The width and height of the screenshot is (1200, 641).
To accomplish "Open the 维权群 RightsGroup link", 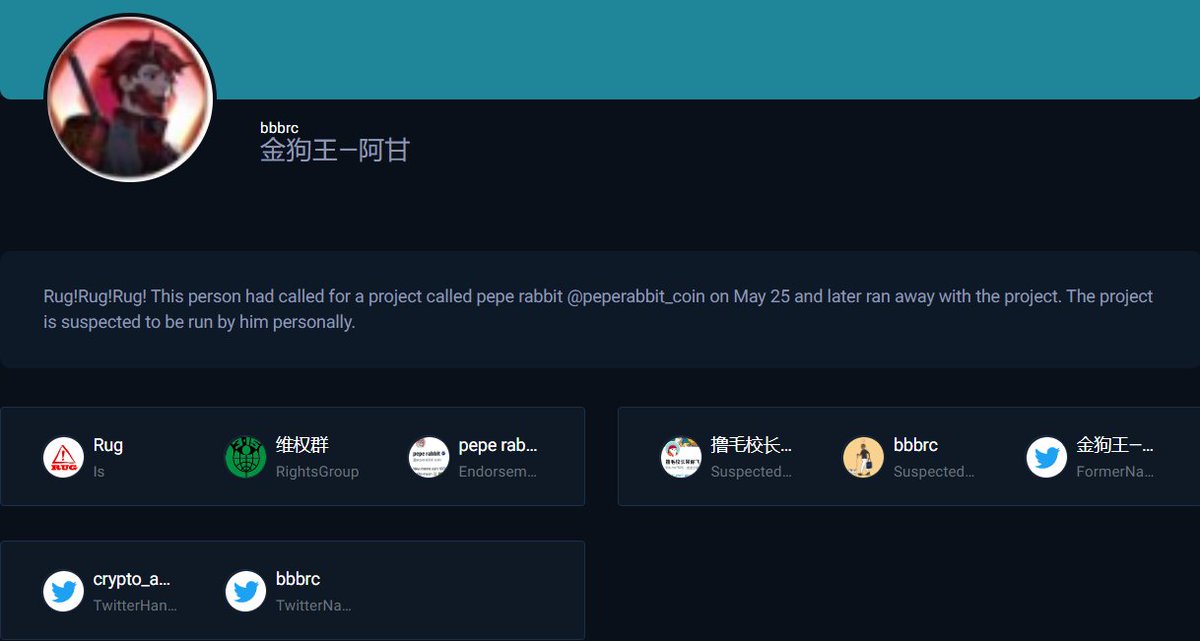I will click(x=302, y=445).
